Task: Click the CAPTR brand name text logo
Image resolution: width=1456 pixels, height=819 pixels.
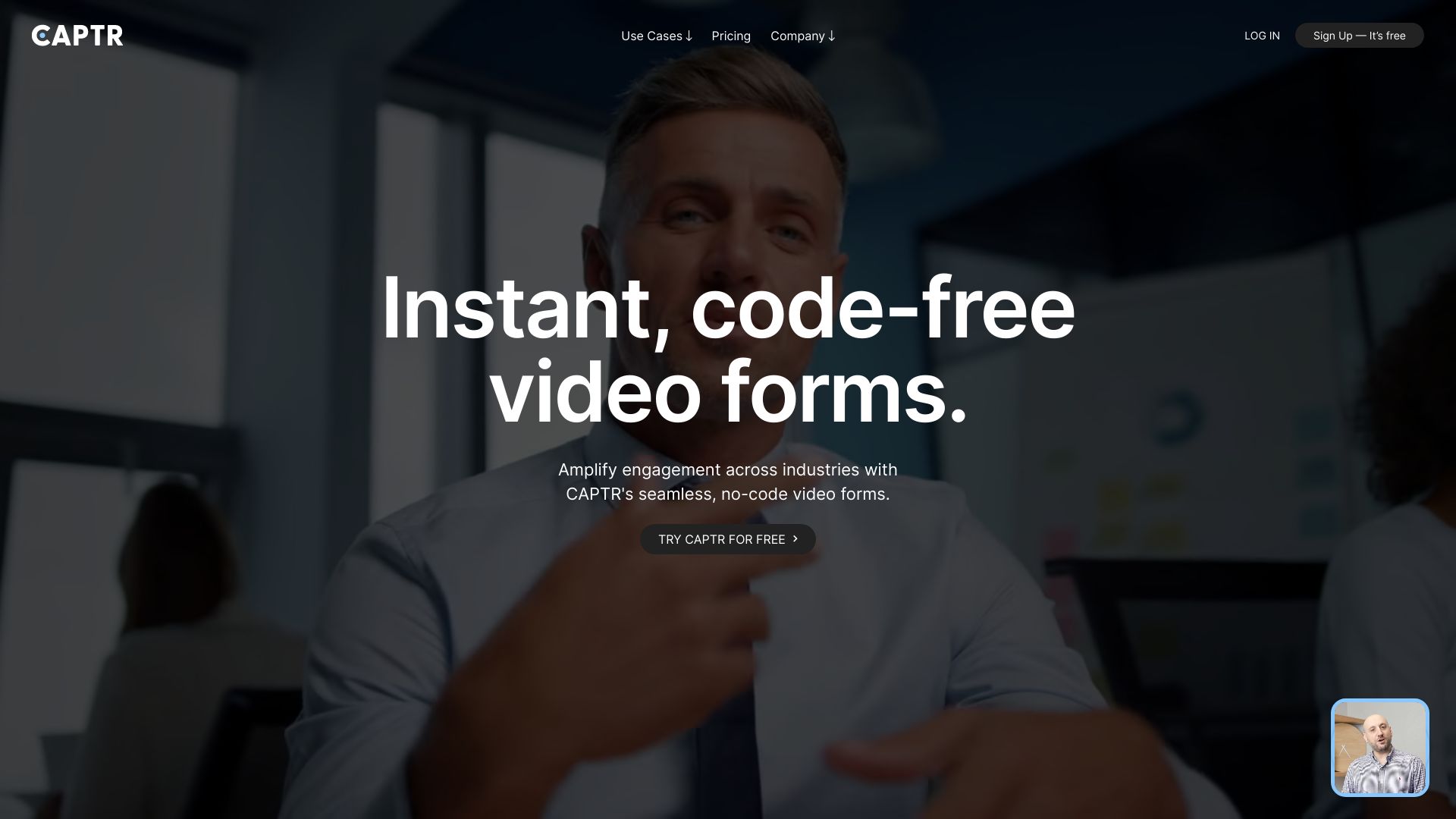Action: click(77, 35)
